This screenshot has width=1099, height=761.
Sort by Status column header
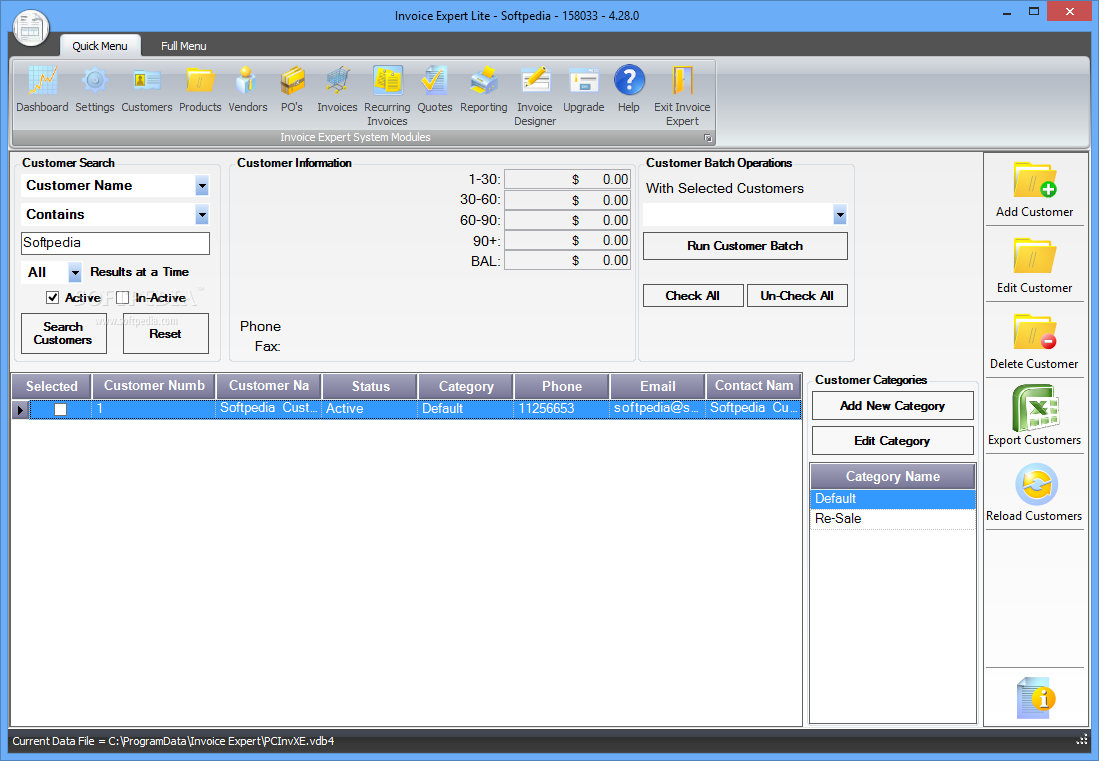[370, 386]
